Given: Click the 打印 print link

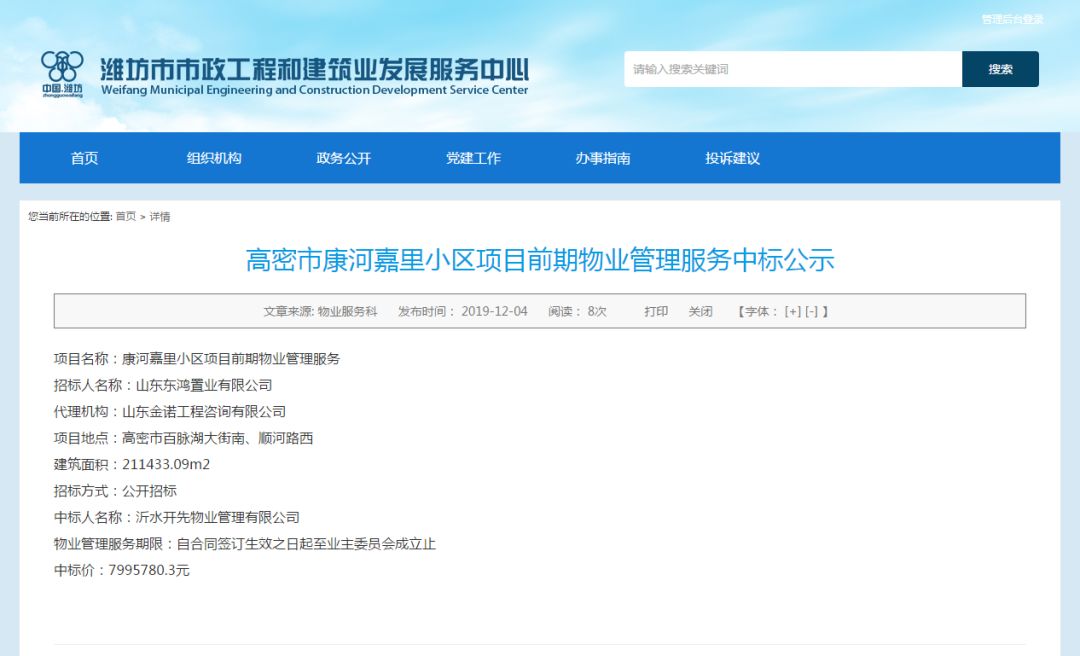Looking at the screenshot, I should [x=656, y=311].
